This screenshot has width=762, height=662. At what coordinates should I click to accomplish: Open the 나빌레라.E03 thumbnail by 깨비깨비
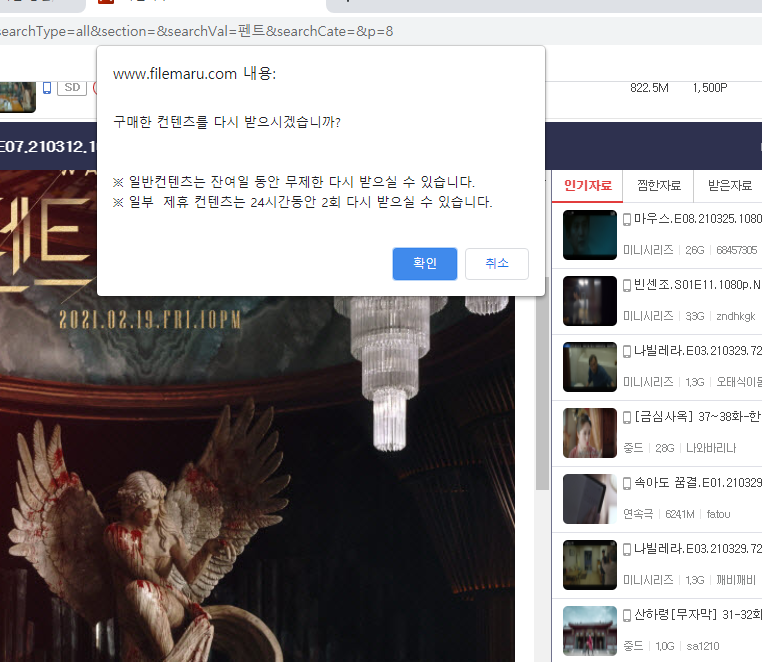(589, 565)
